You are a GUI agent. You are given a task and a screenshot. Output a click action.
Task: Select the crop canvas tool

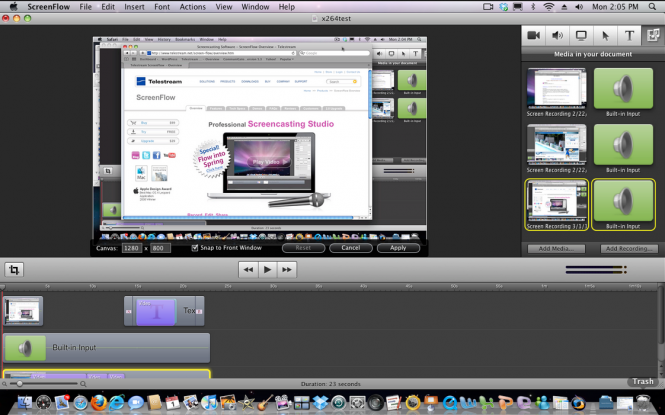click(x=14, y=270)
